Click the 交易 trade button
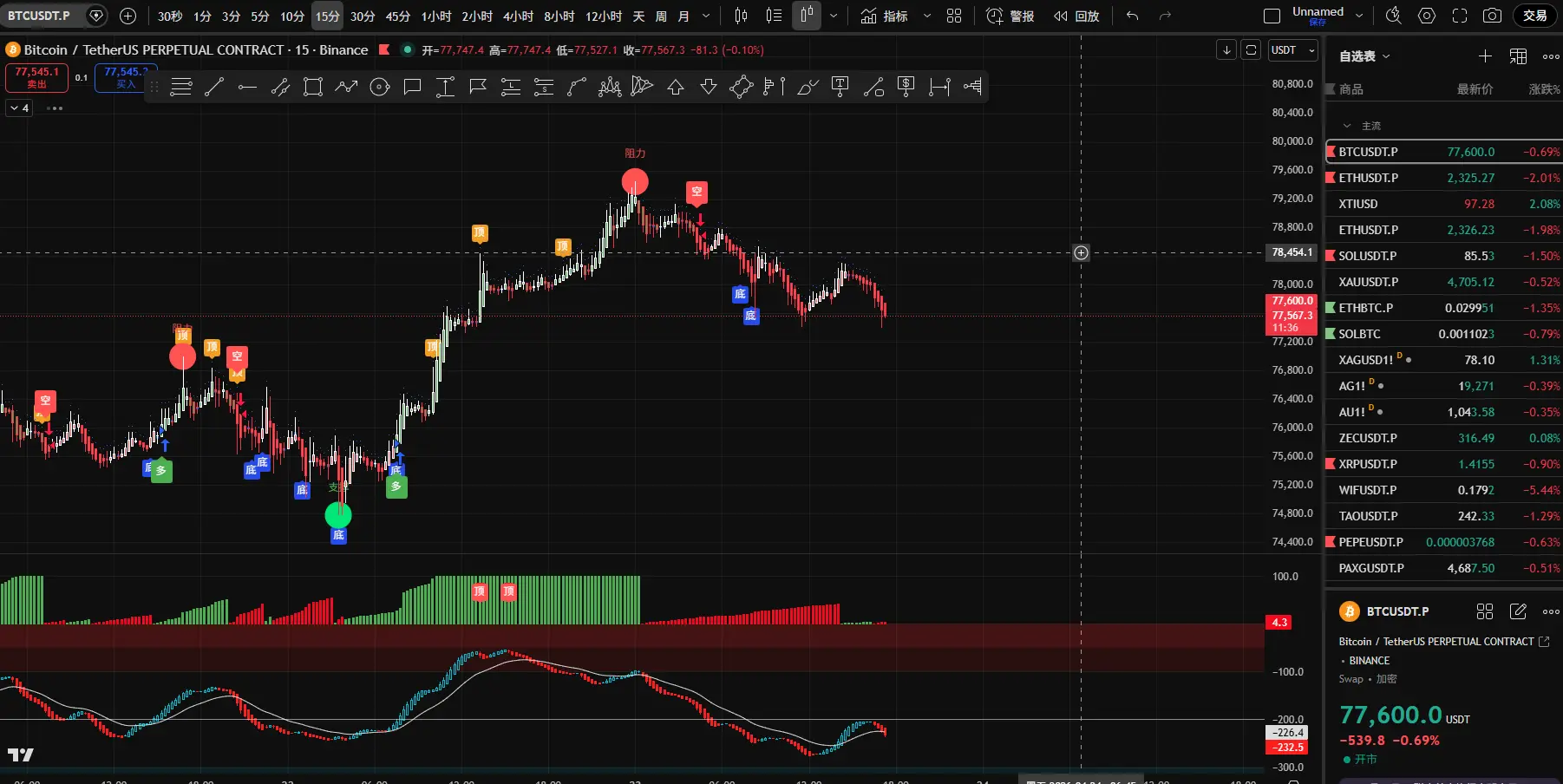1563x784 pixels. 1534,16
